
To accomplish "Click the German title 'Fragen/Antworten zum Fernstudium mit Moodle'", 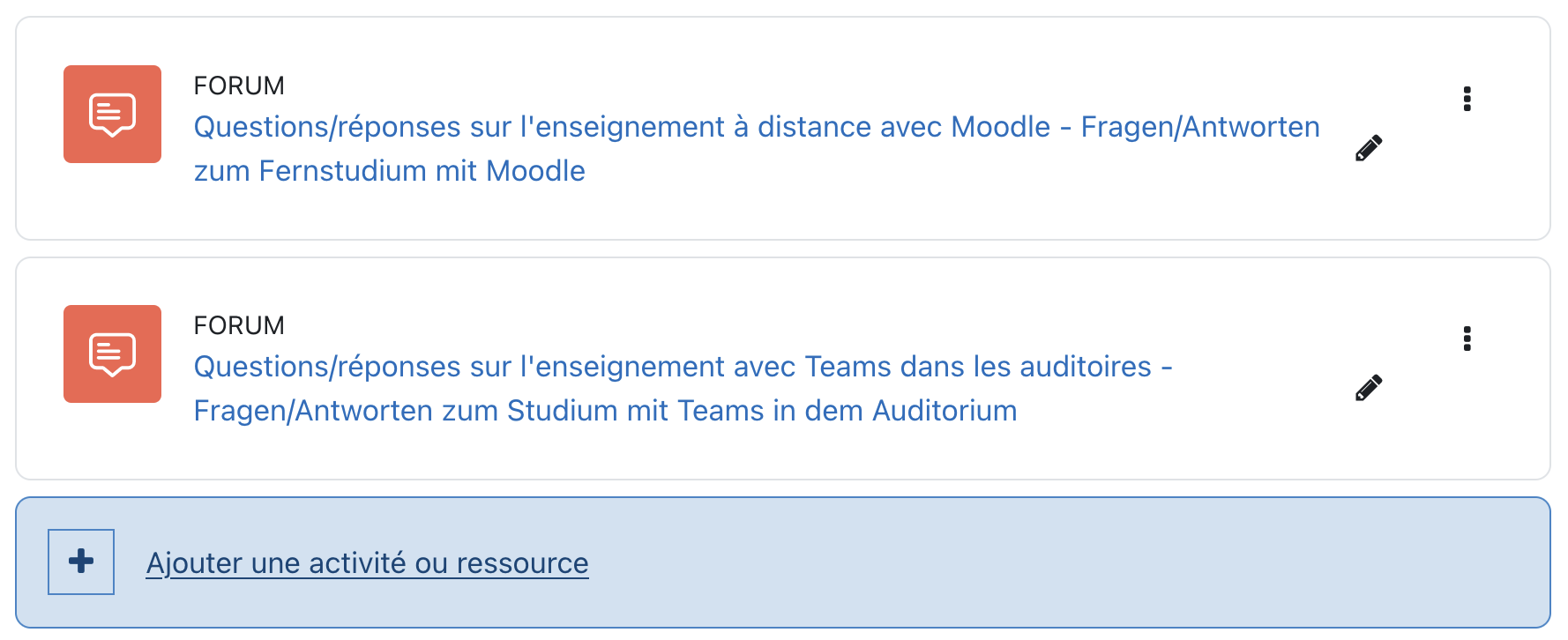I will tap(389, 170).
